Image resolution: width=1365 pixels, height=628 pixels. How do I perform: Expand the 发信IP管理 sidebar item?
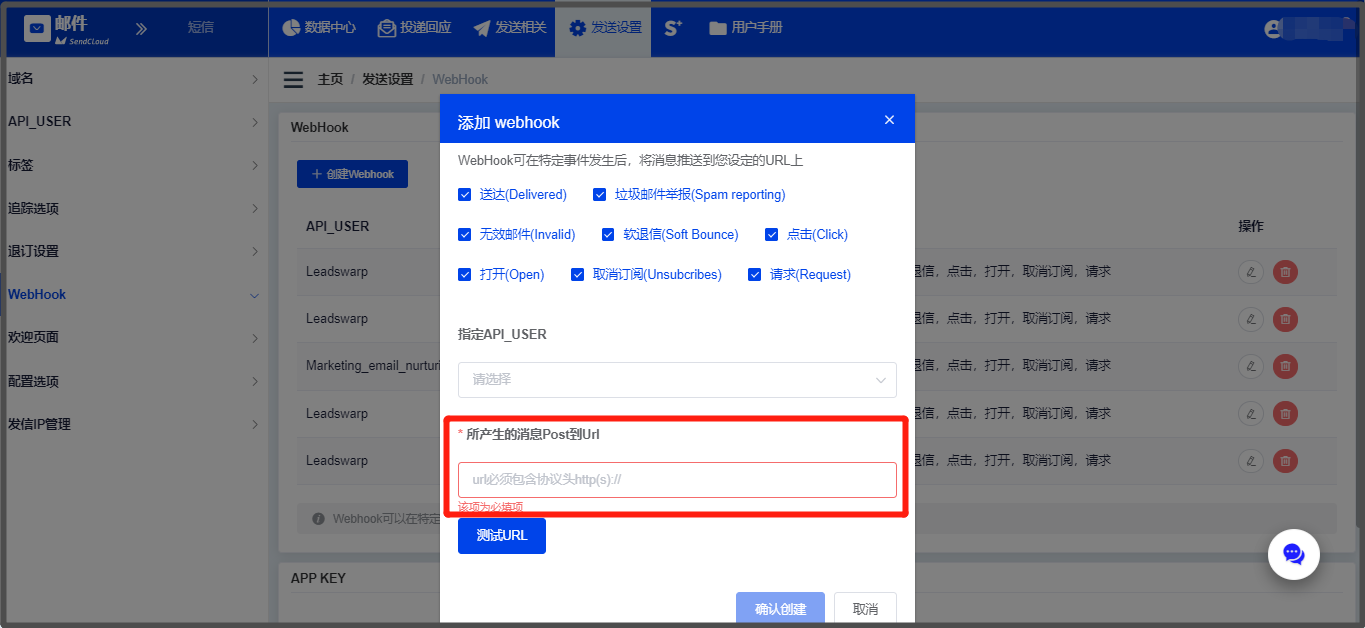click(x=134, y=424)
